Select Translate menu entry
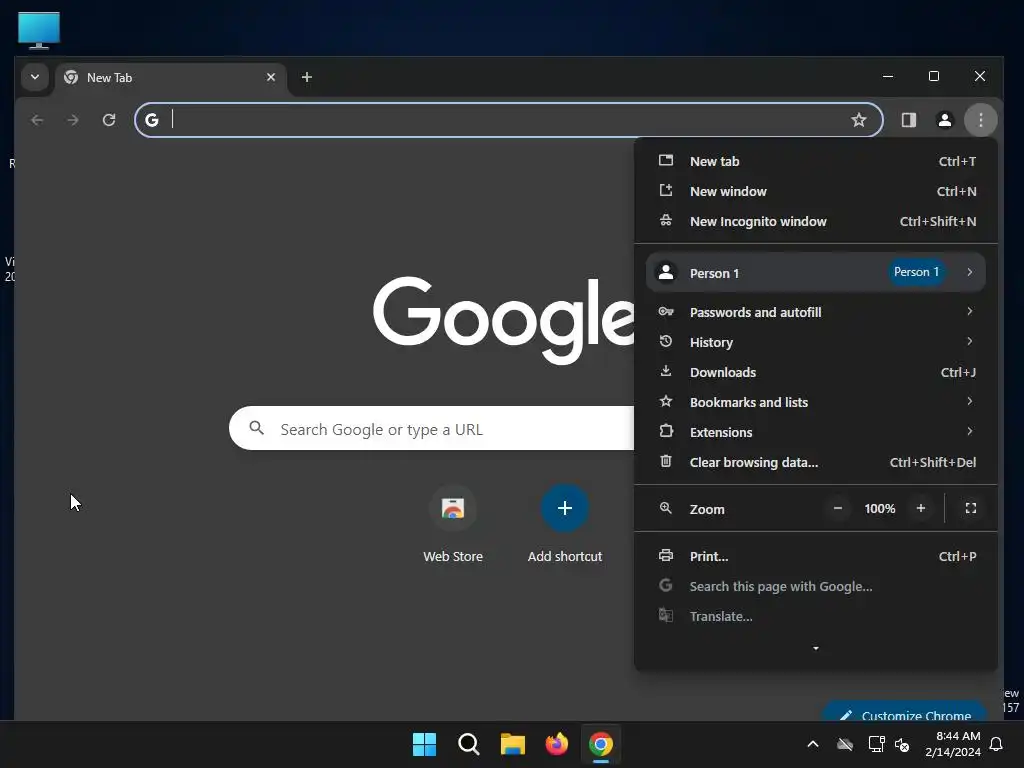 click(816, 616)
